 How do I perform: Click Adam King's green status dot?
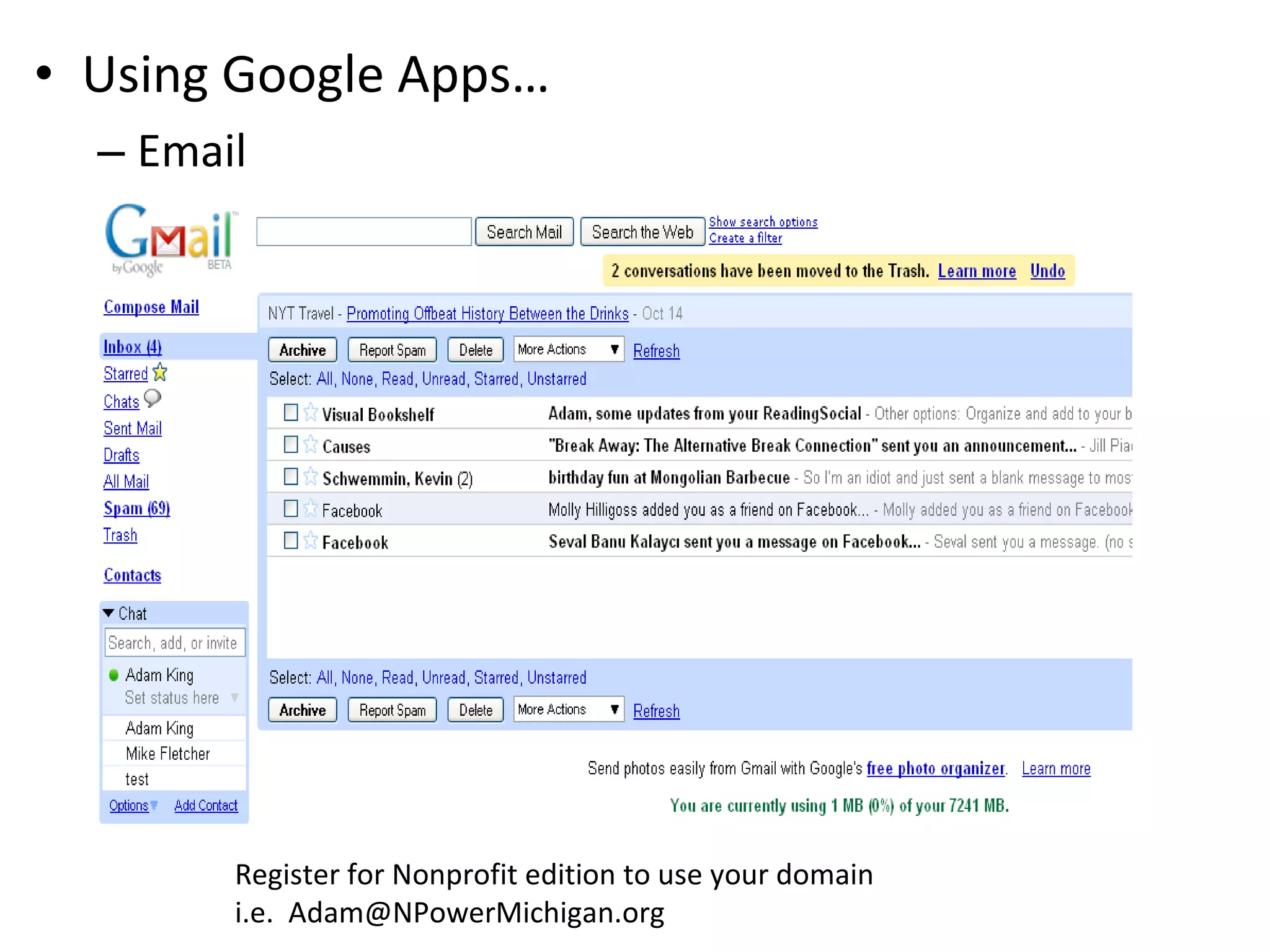(x=113, y=676)
